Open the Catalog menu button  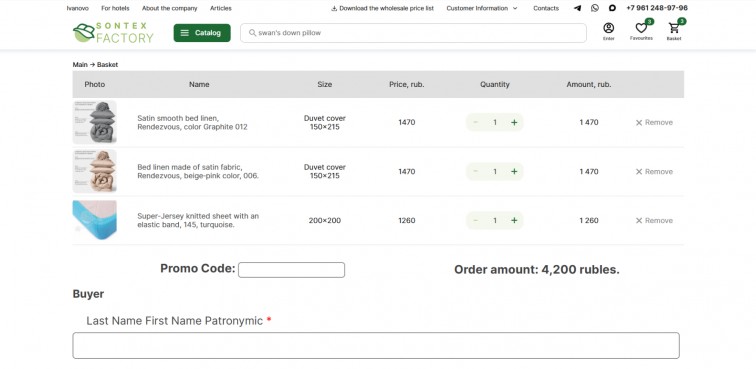[202, 33]
